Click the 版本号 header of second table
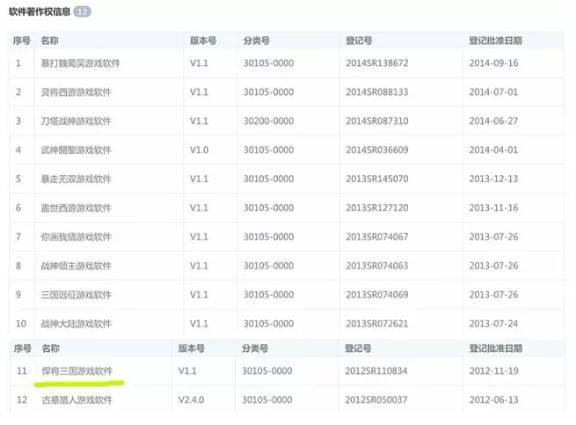This screenshot has height=425, width=576. 191,348
